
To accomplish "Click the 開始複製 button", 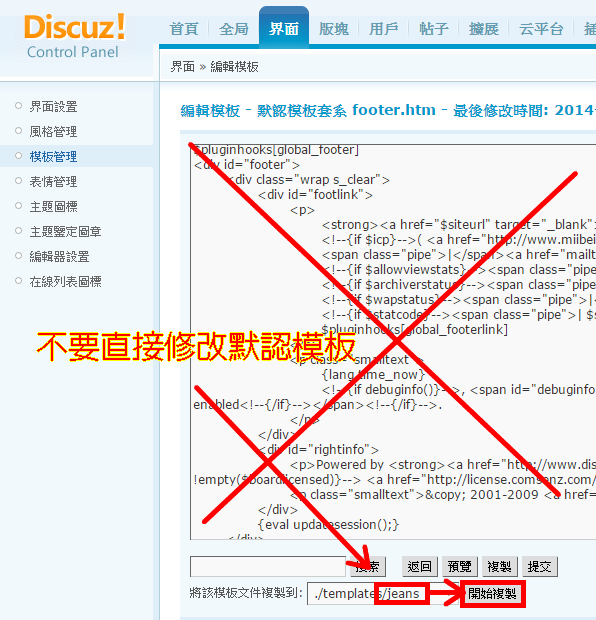I will click(x=492, y=594).
